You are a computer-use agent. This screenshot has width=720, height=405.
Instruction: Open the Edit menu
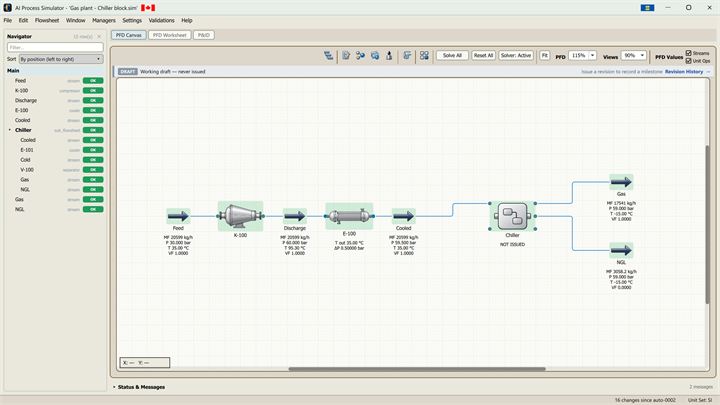(x=23, y=21)
